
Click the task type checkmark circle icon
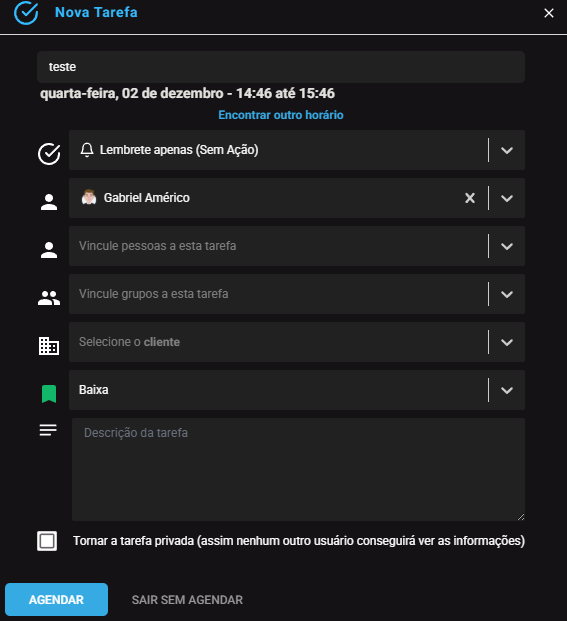(x=49, y=154)
